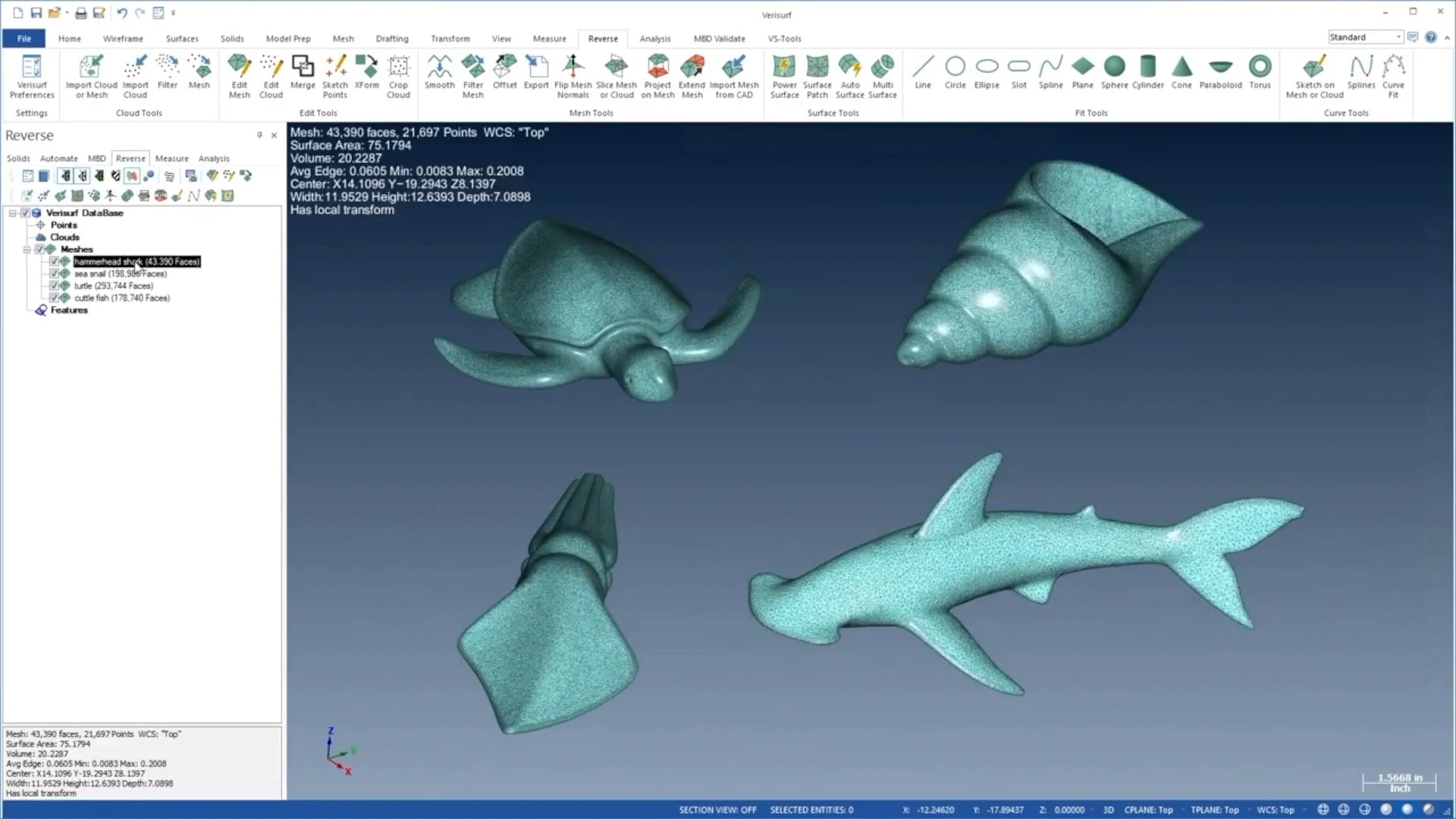This screenshot has height=819, width=1456.
Task: Toggle the sea snail mesh checkbox
Action: point(54,274)
